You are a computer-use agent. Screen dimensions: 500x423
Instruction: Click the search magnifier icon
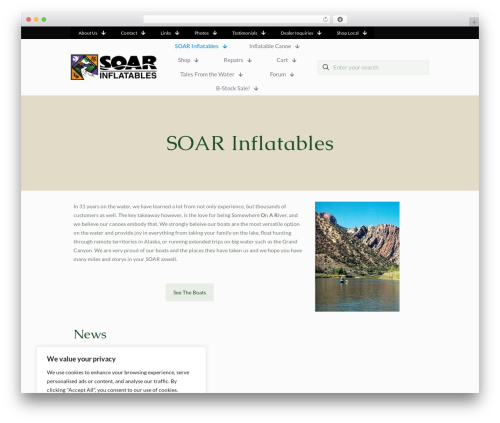point(325,67)
